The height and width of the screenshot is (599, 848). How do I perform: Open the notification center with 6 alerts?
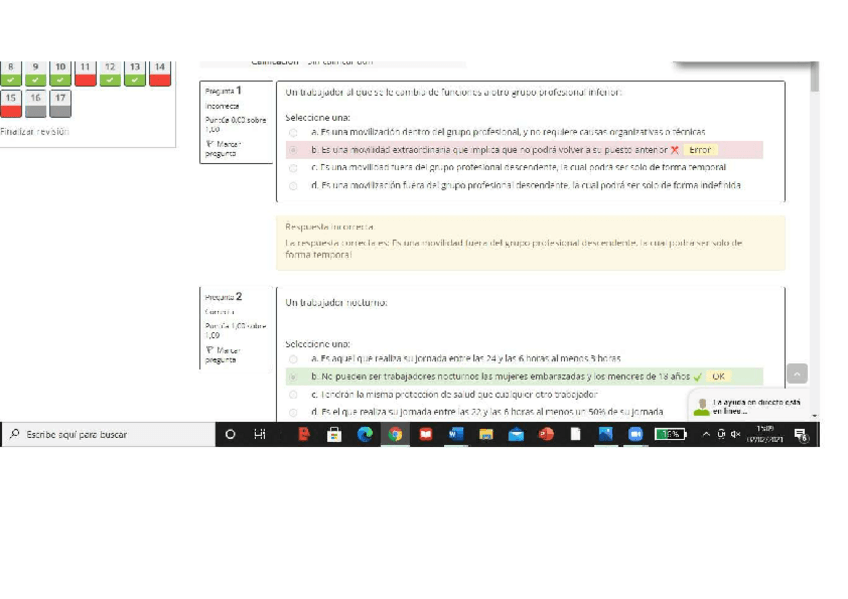point(800,434)
